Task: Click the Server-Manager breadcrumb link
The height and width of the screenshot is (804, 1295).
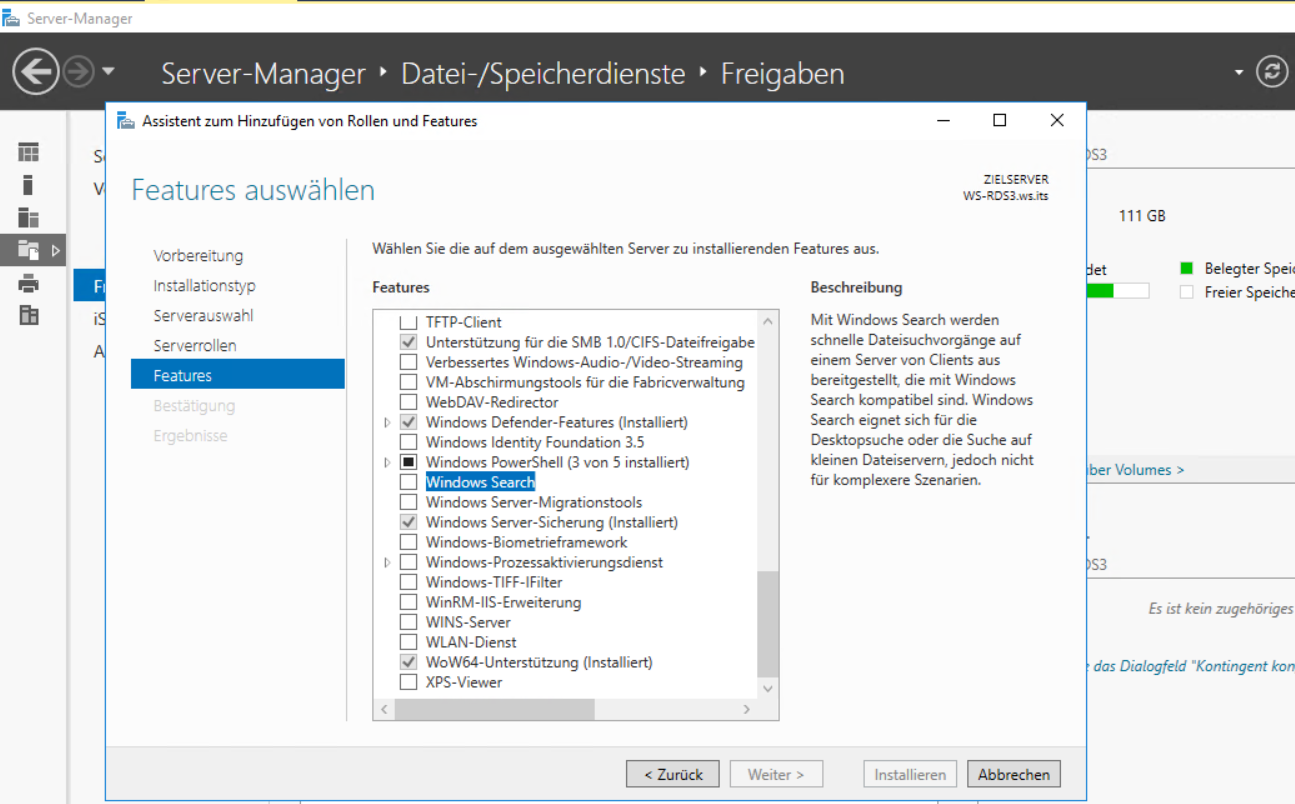Action: [x=263, y=73]
